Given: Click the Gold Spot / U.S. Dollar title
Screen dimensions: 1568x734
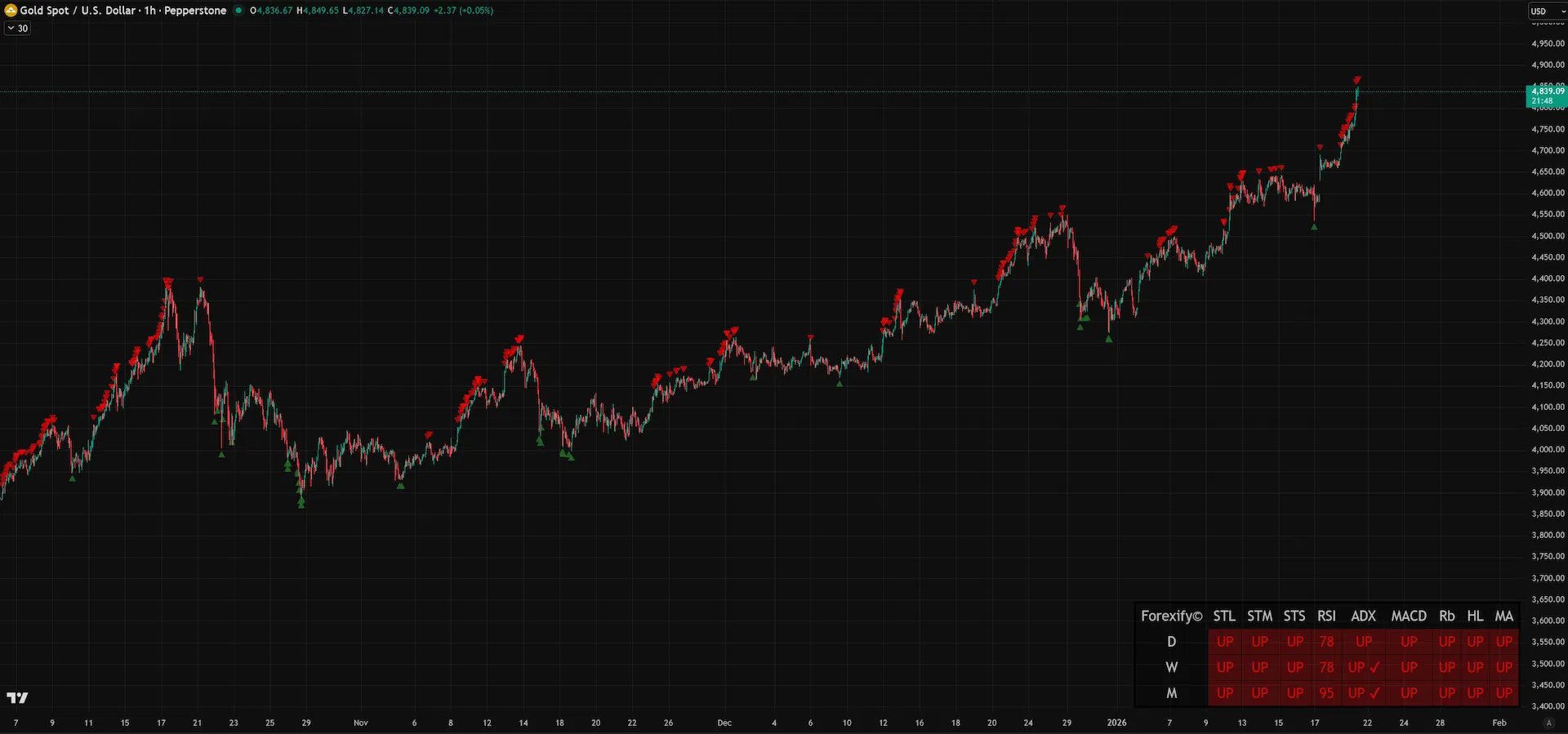Looking at the screenshot, I should [x=79, y=11].
